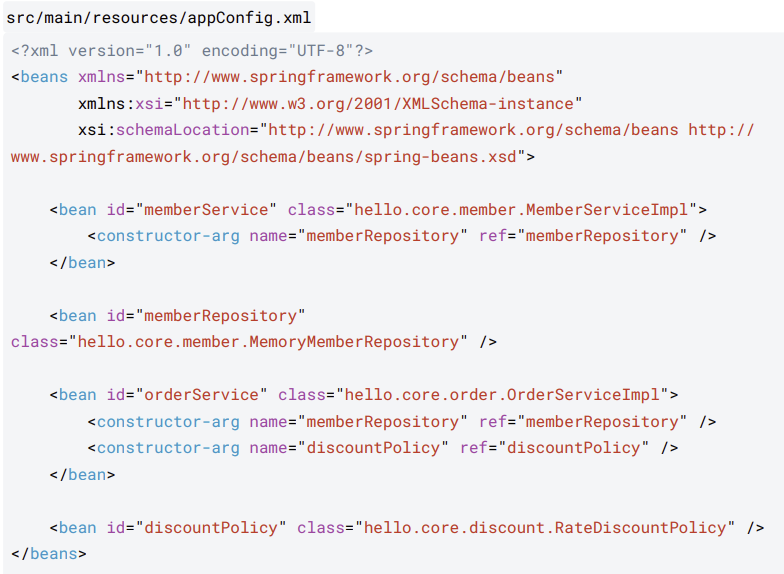Select the id value "memberService"

coord(206,210)
